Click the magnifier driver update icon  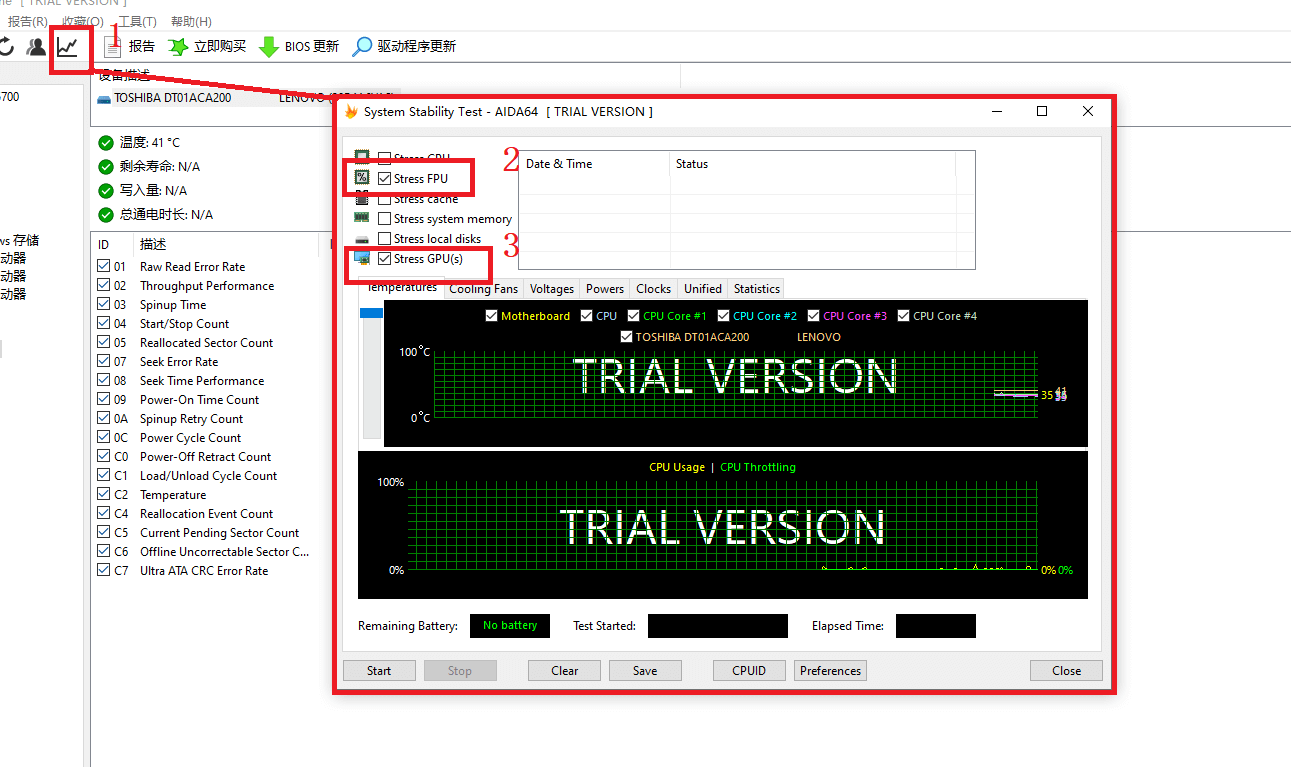pos(362,47)
